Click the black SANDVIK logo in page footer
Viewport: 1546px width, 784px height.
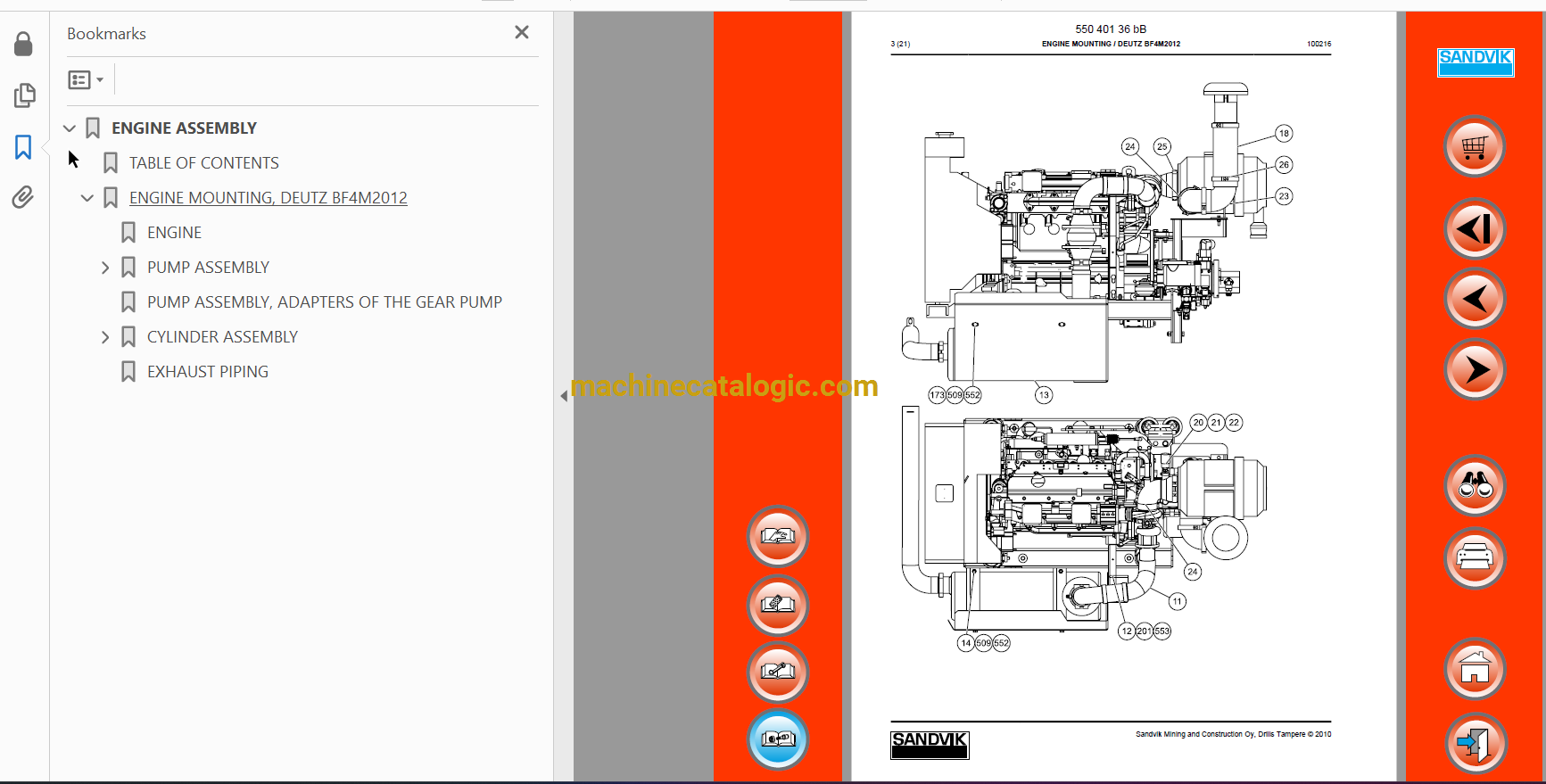[930, 745]
